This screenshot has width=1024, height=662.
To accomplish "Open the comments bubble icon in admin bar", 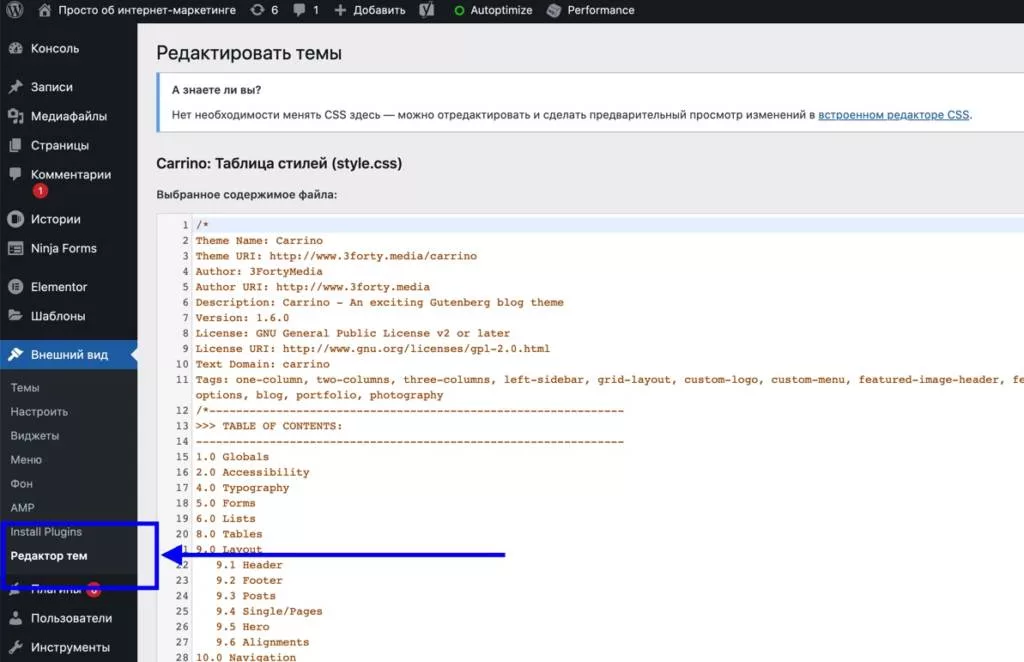I will [299, 10].
